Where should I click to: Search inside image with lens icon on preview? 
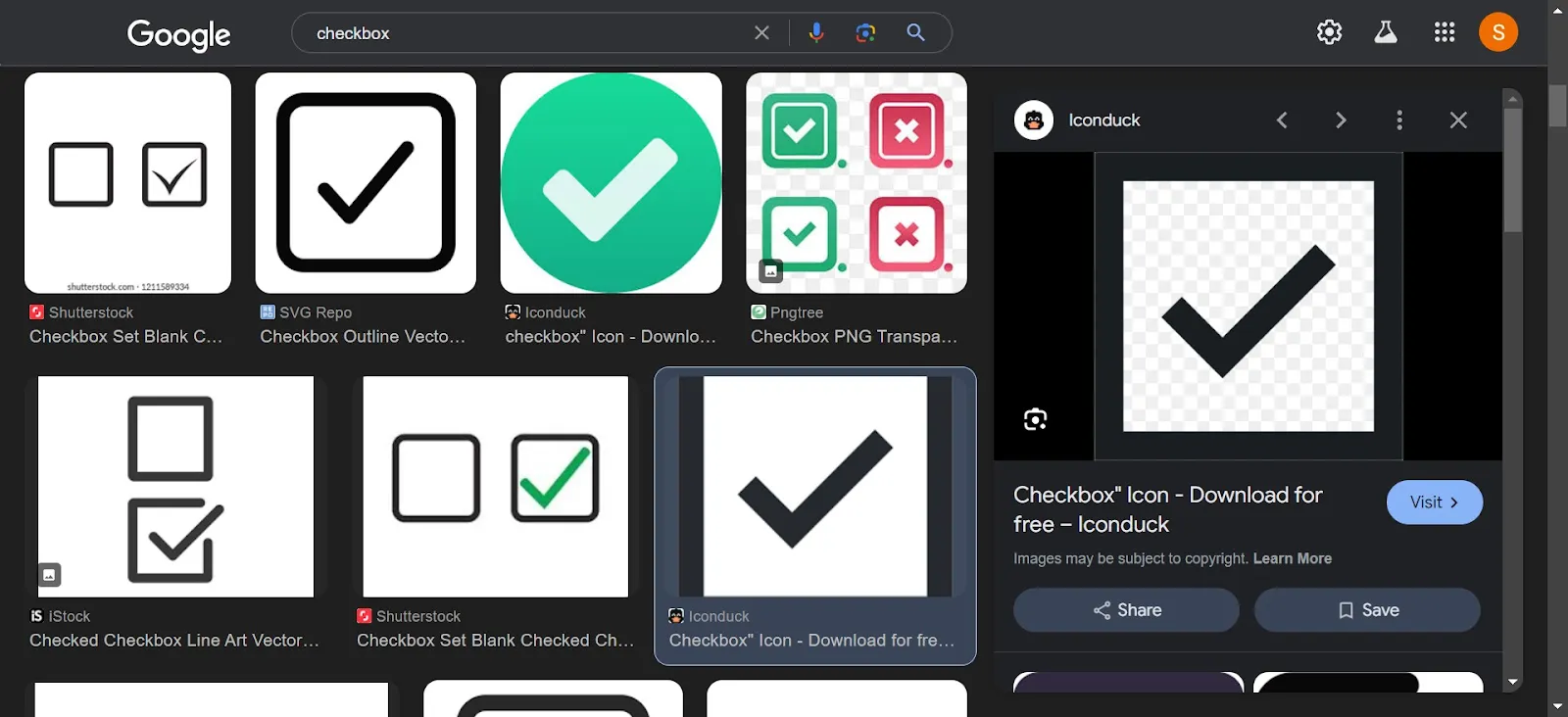click(1035, 419)
